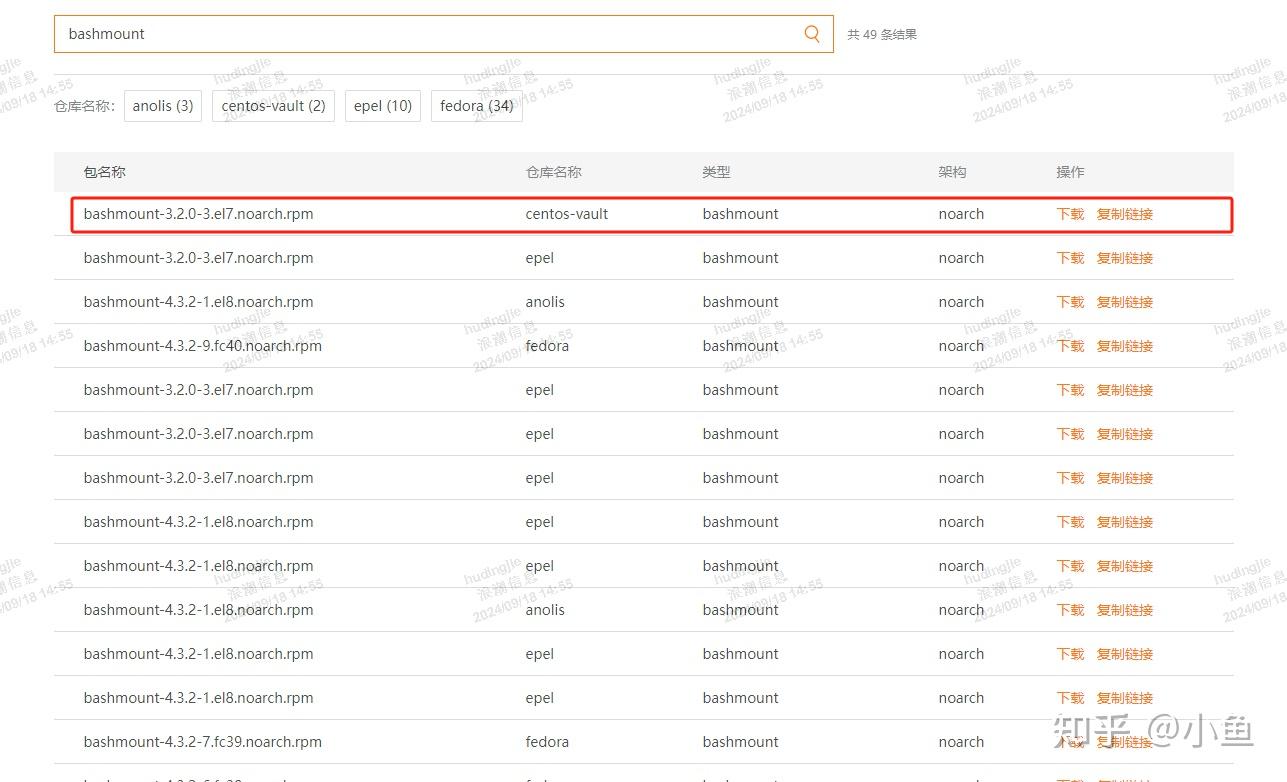Filter results by fedora (34) repository
Image resolution: width=1287 pixels, height=782 pixels.
(x=476, y=105)
